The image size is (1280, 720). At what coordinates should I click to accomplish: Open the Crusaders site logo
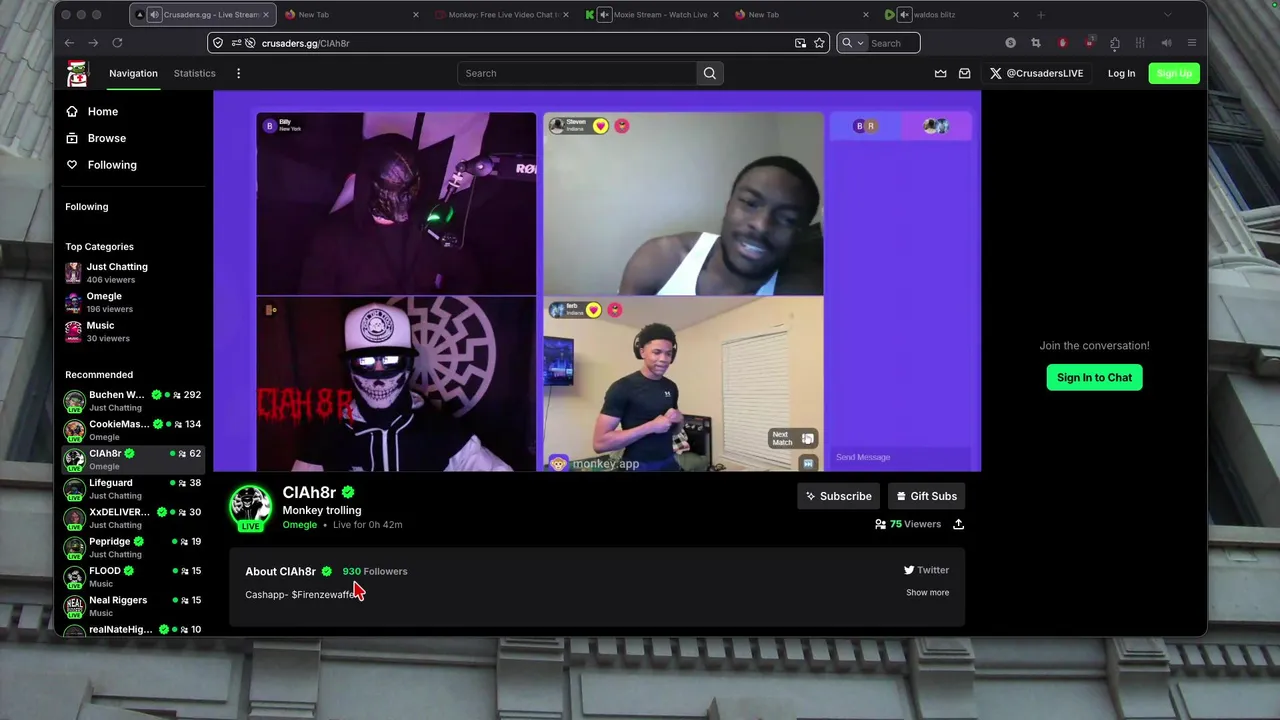pyautogui.click(x=77, y=73)
